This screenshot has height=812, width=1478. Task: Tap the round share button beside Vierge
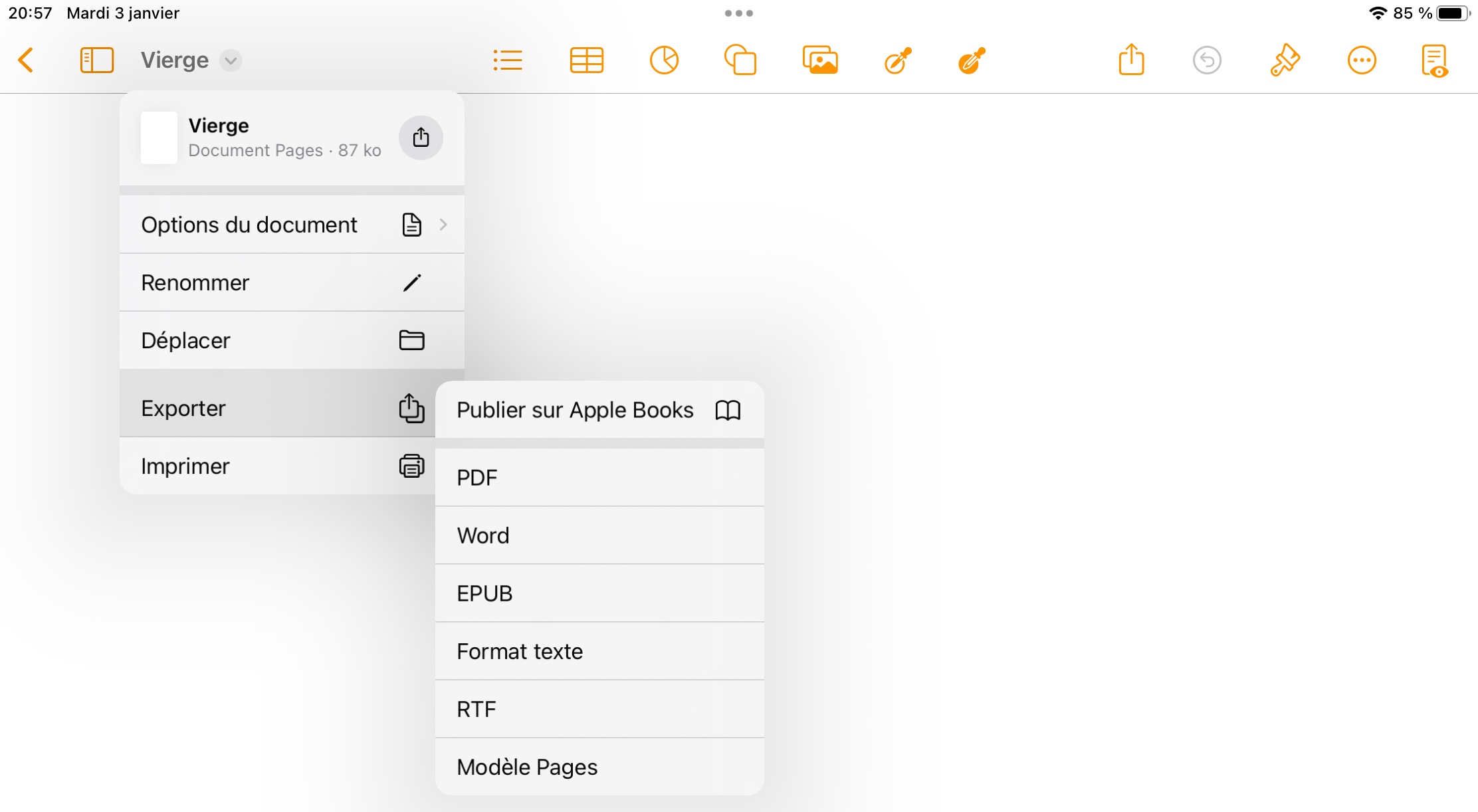[x=421, y=138]
